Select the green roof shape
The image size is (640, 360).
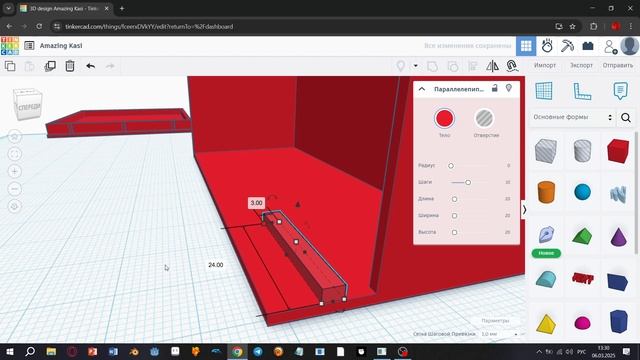point(582,236)
